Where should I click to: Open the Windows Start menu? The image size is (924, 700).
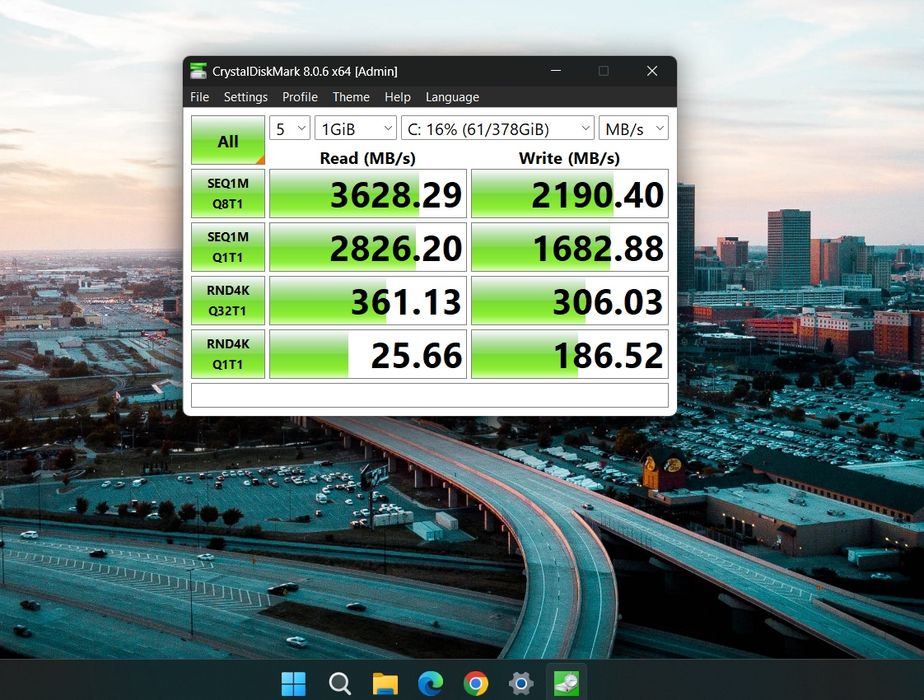[293, 684]
